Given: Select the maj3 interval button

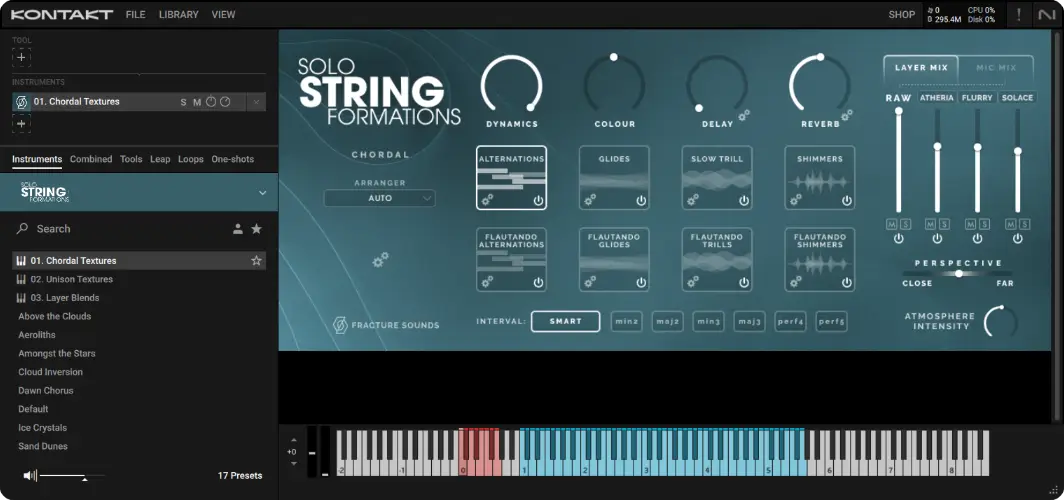Looking at the screenshot, I should tap(749, 322).
